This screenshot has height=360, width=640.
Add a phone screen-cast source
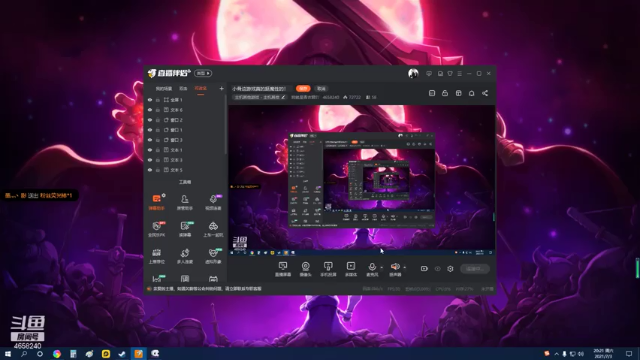(x=328, y=269)
